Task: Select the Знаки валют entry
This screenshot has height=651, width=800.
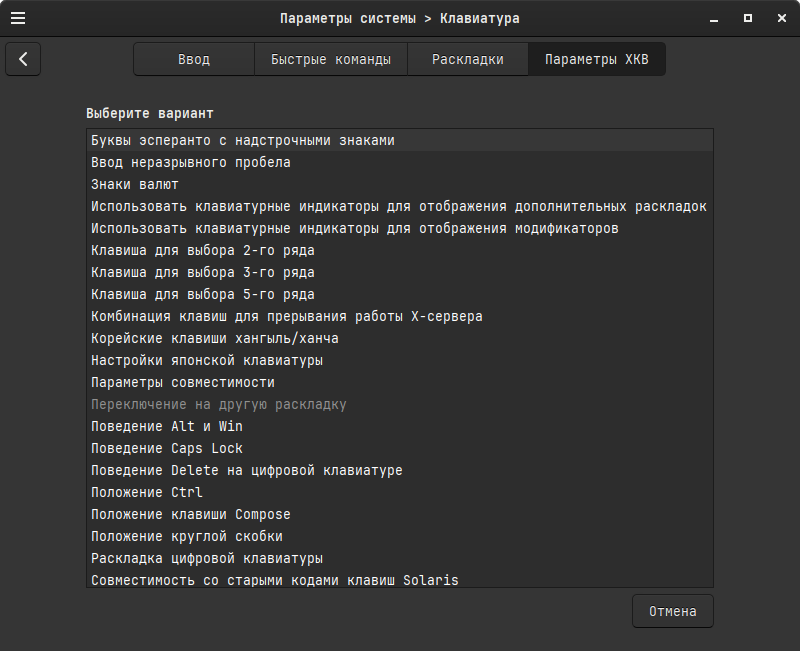Action: click(135, 185)
